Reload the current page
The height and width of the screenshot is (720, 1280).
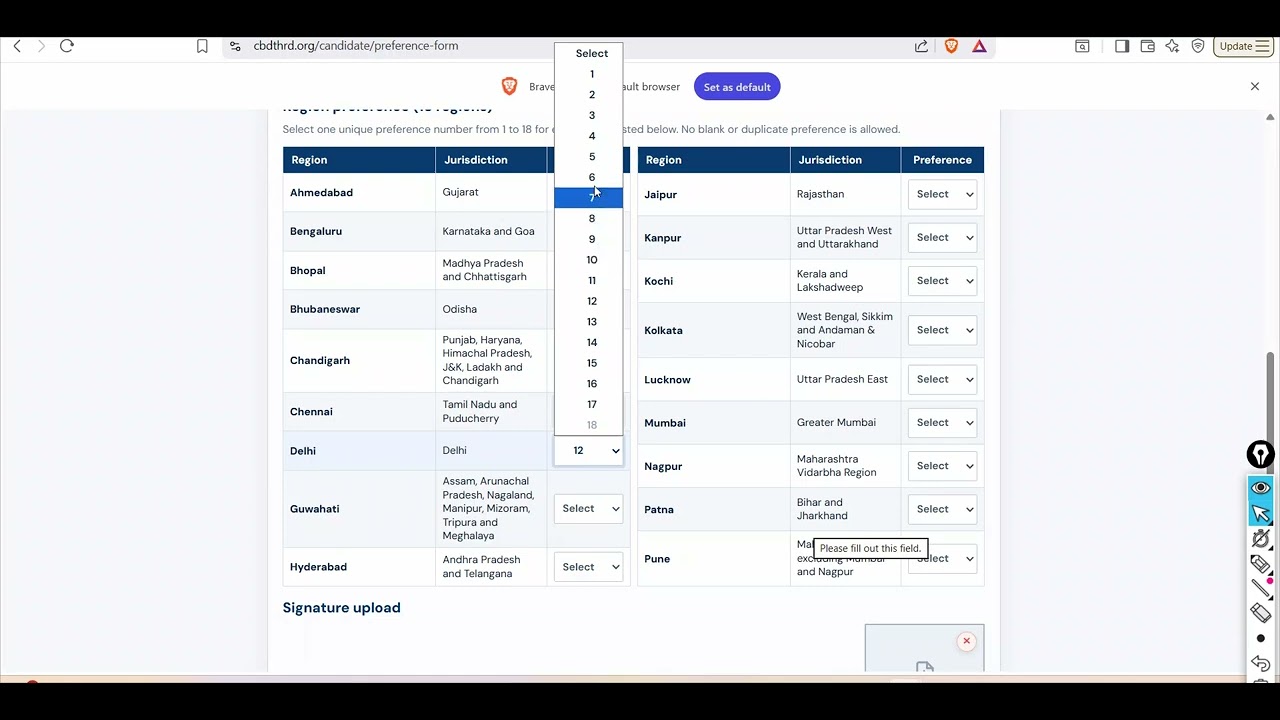tap(67, 46)
